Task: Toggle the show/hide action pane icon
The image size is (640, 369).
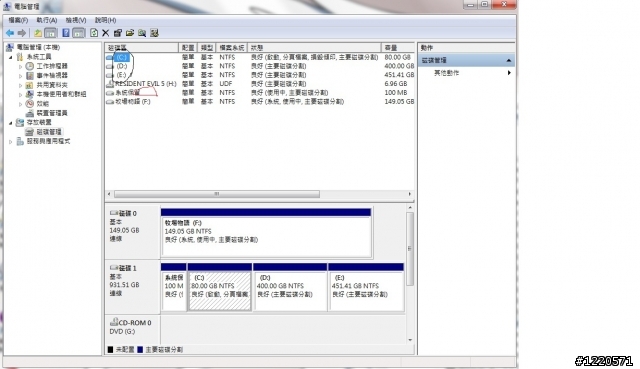Action: (78, 33)
